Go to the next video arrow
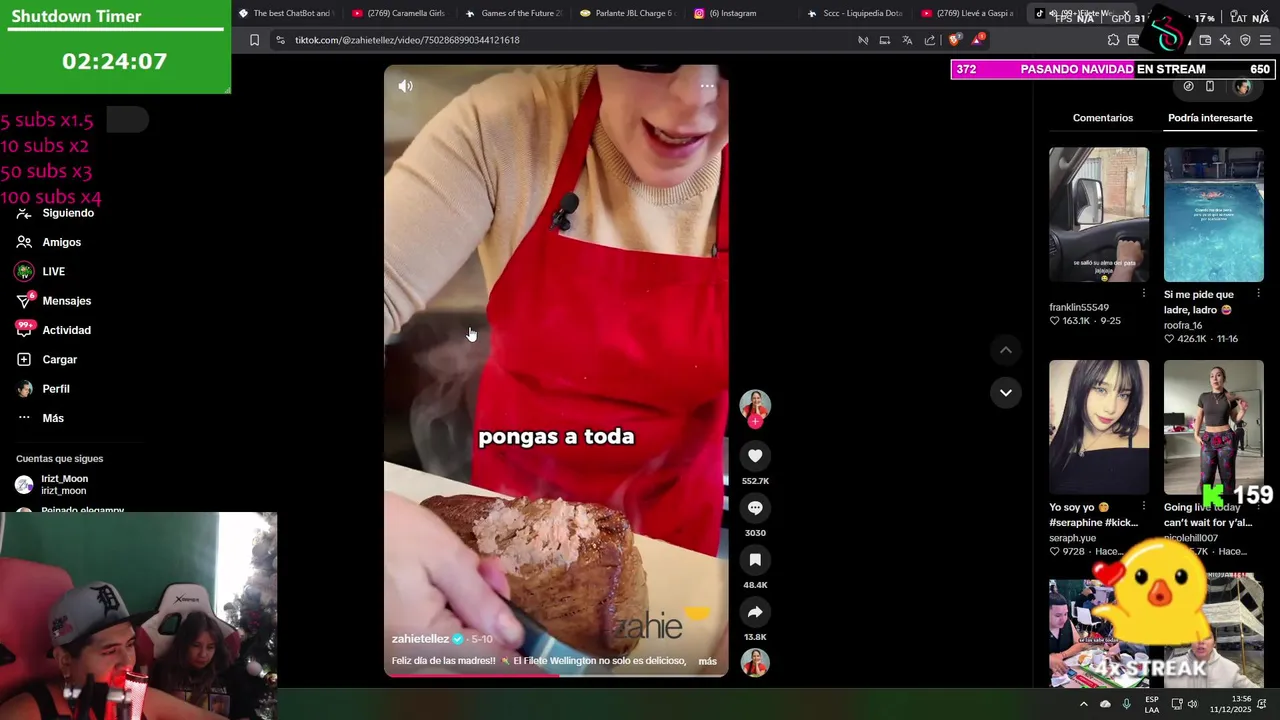 [x=1005, y=392]
